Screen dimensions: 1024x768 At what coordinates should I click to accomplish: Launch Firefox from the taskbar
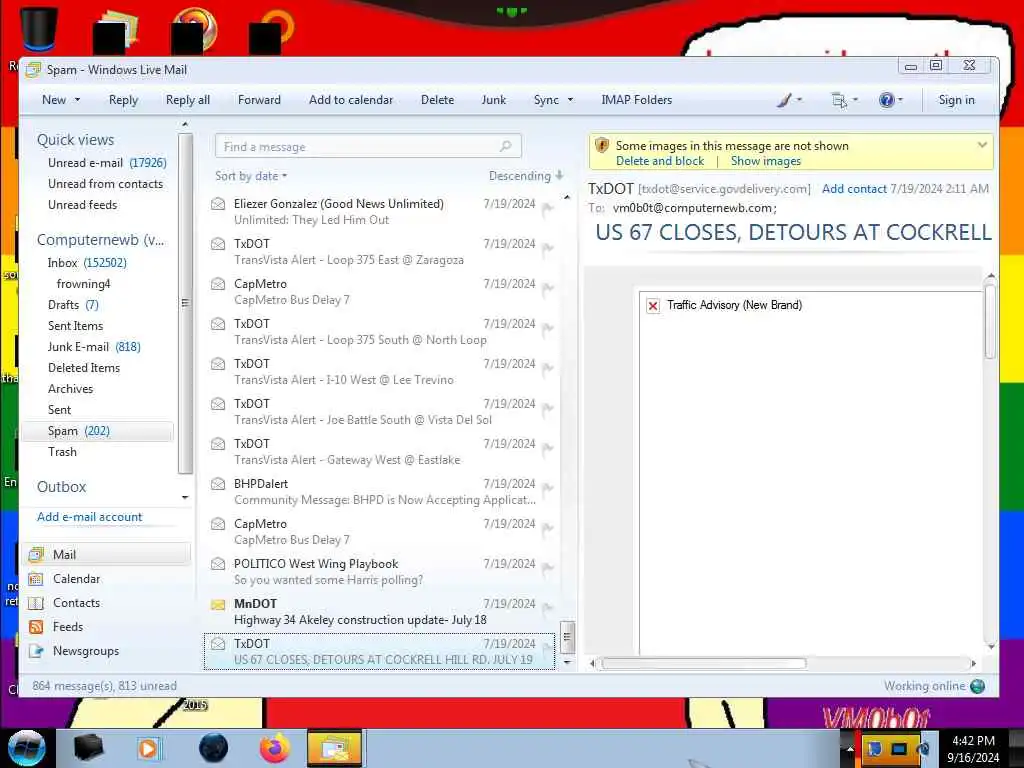[274, 748]
